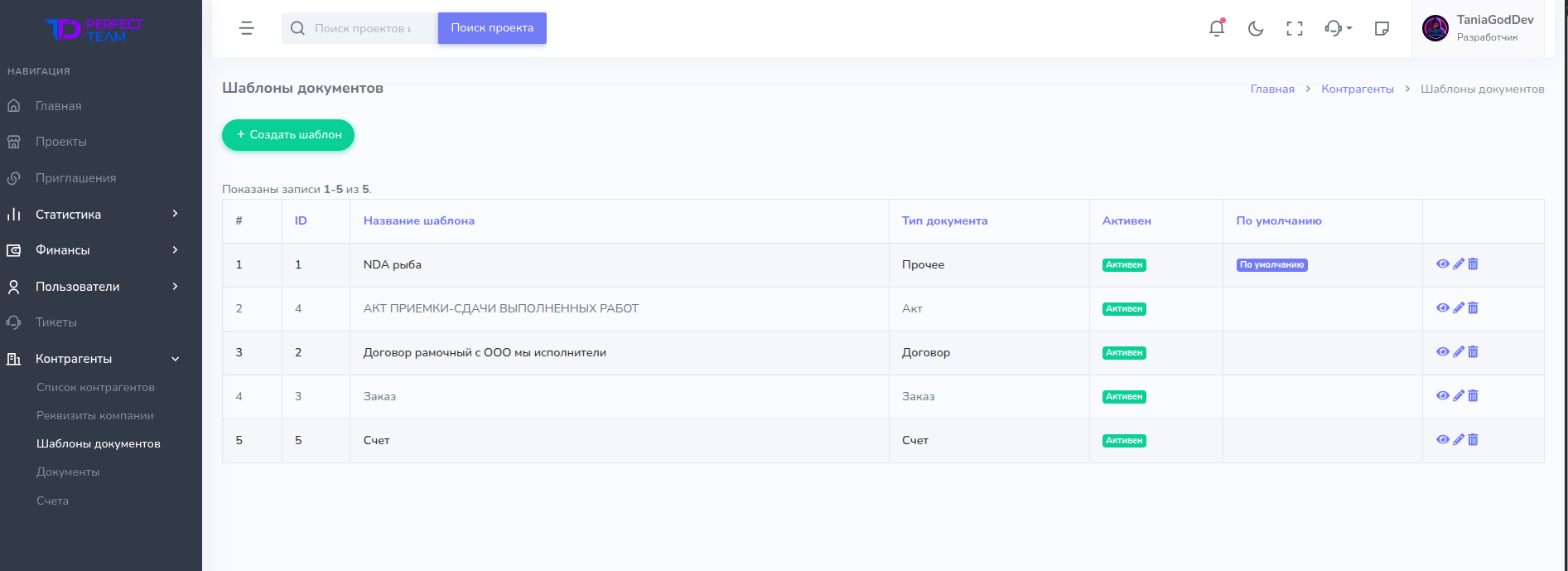This screenshot has width=1568, height=571.
Task: Select Договор рамочный с ООО template name
Action: tap(485, 352)
